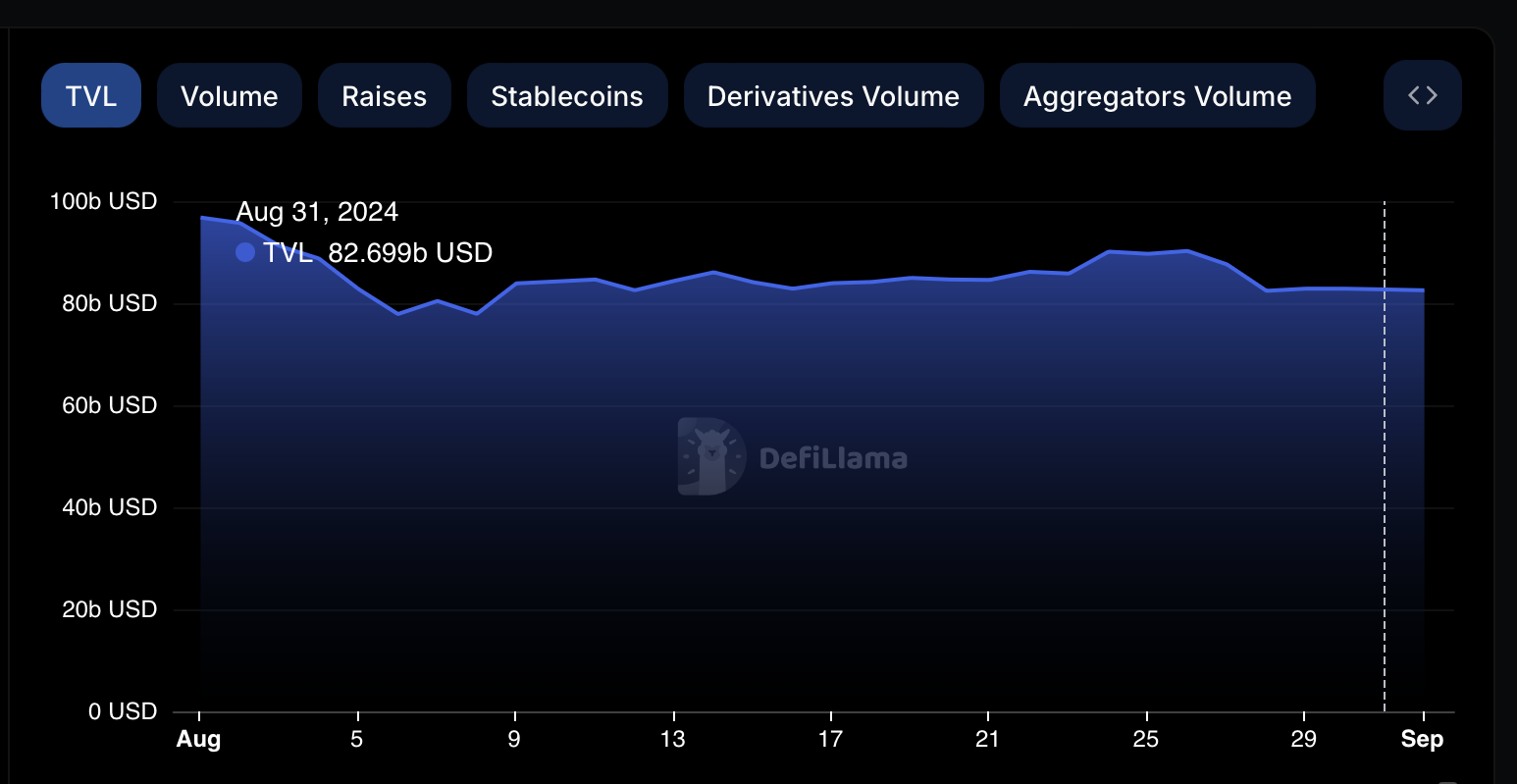Screen dimensions: 1517x784
Task: Click the 20b USD axis label
Action: (110, 609)
